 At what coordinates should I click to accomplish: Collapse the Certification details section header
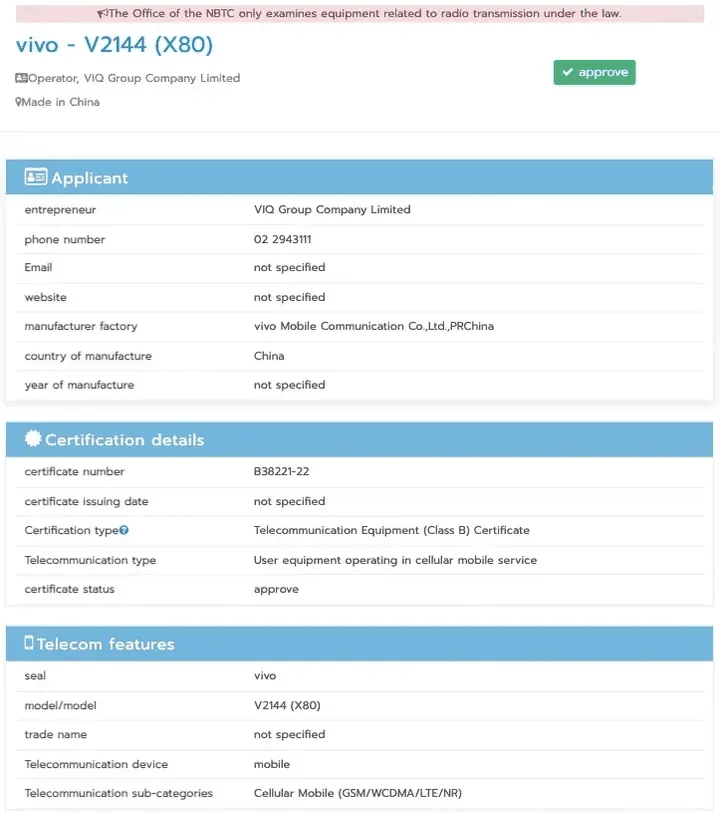(x=360, y=440)
